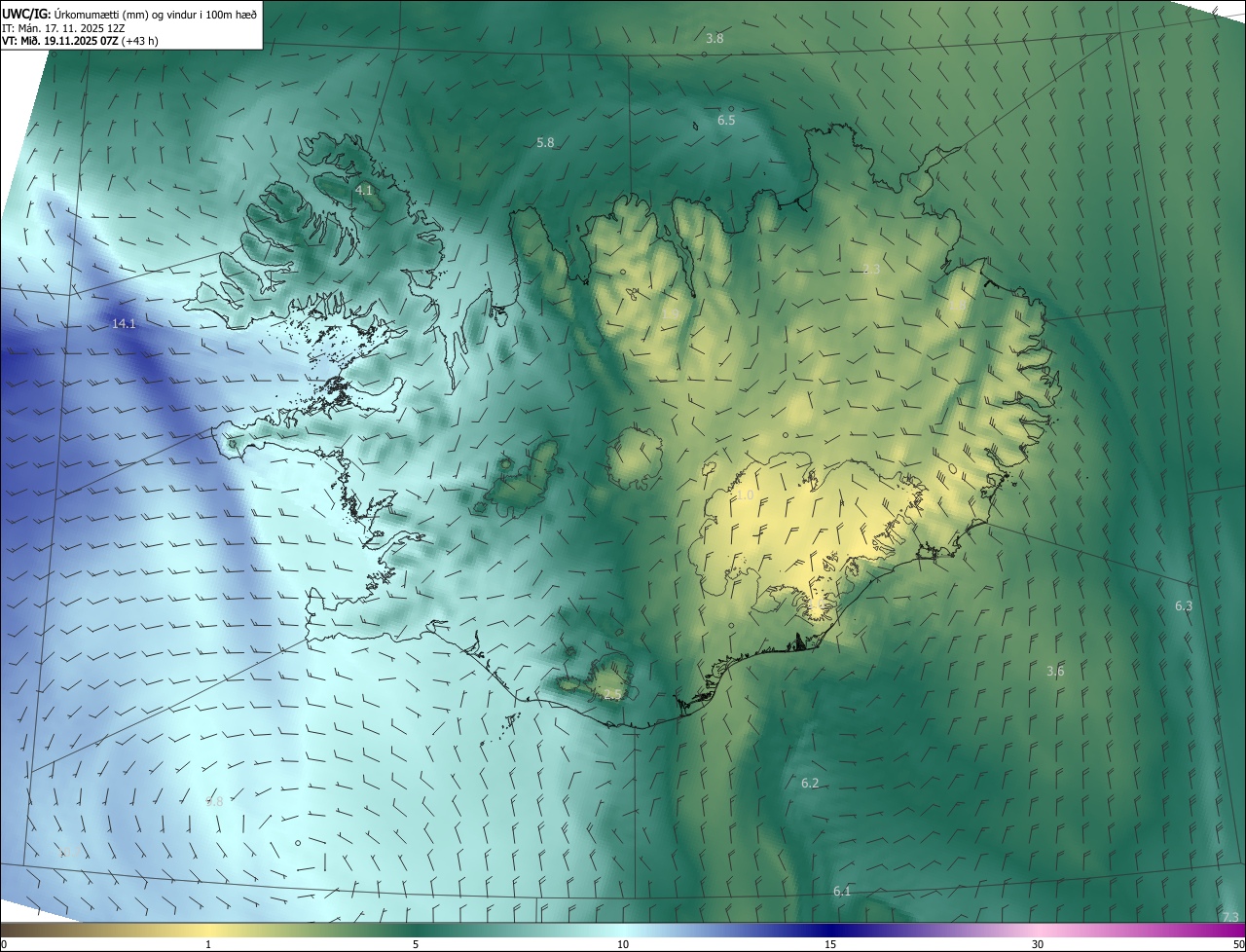
Task: Click the 3.8 value label on the map
Action: coord(715,38)
